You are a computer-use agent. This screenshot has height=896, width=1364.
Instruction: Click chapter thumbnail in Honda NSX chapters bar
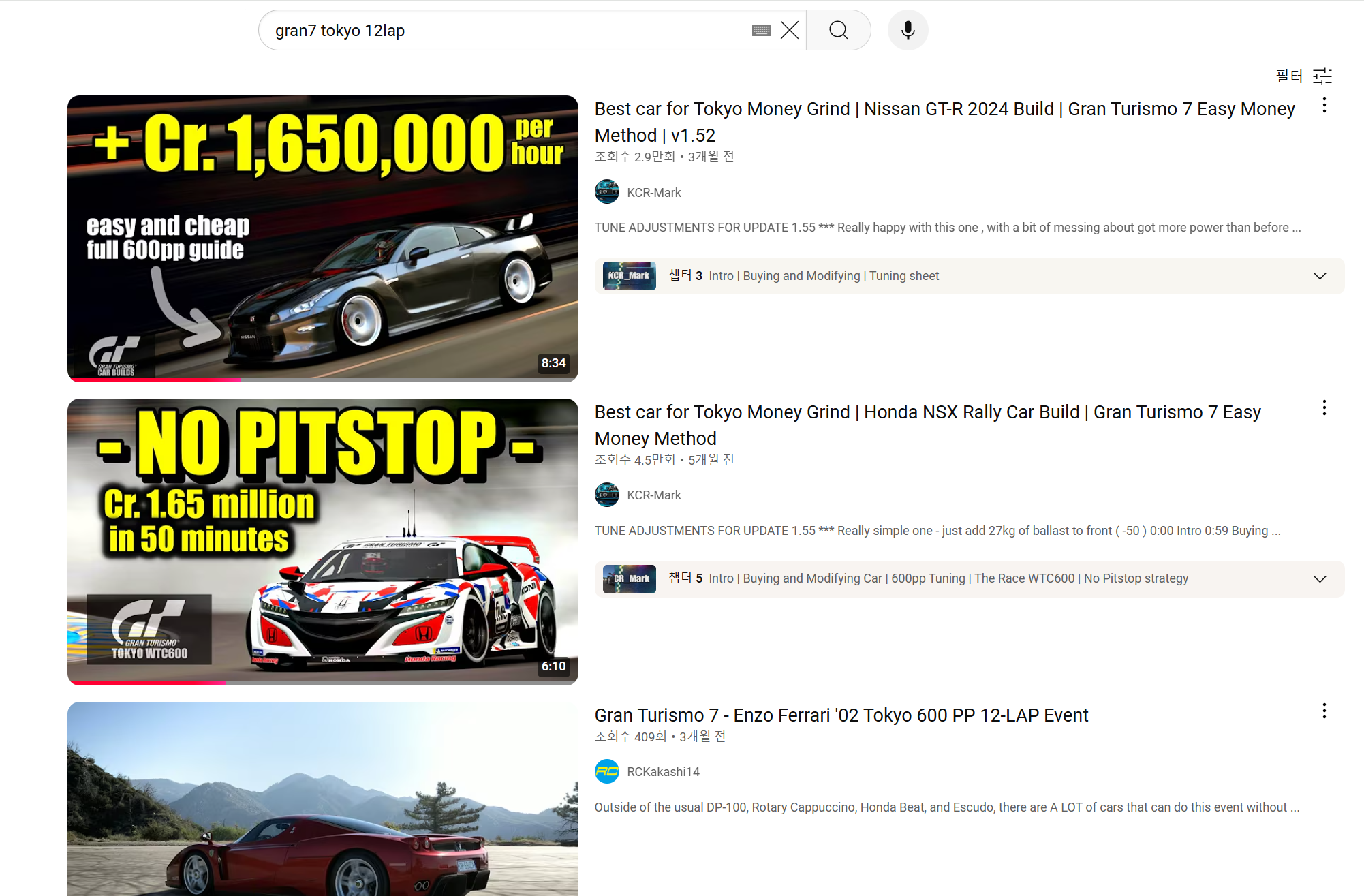tap(630, 579)
